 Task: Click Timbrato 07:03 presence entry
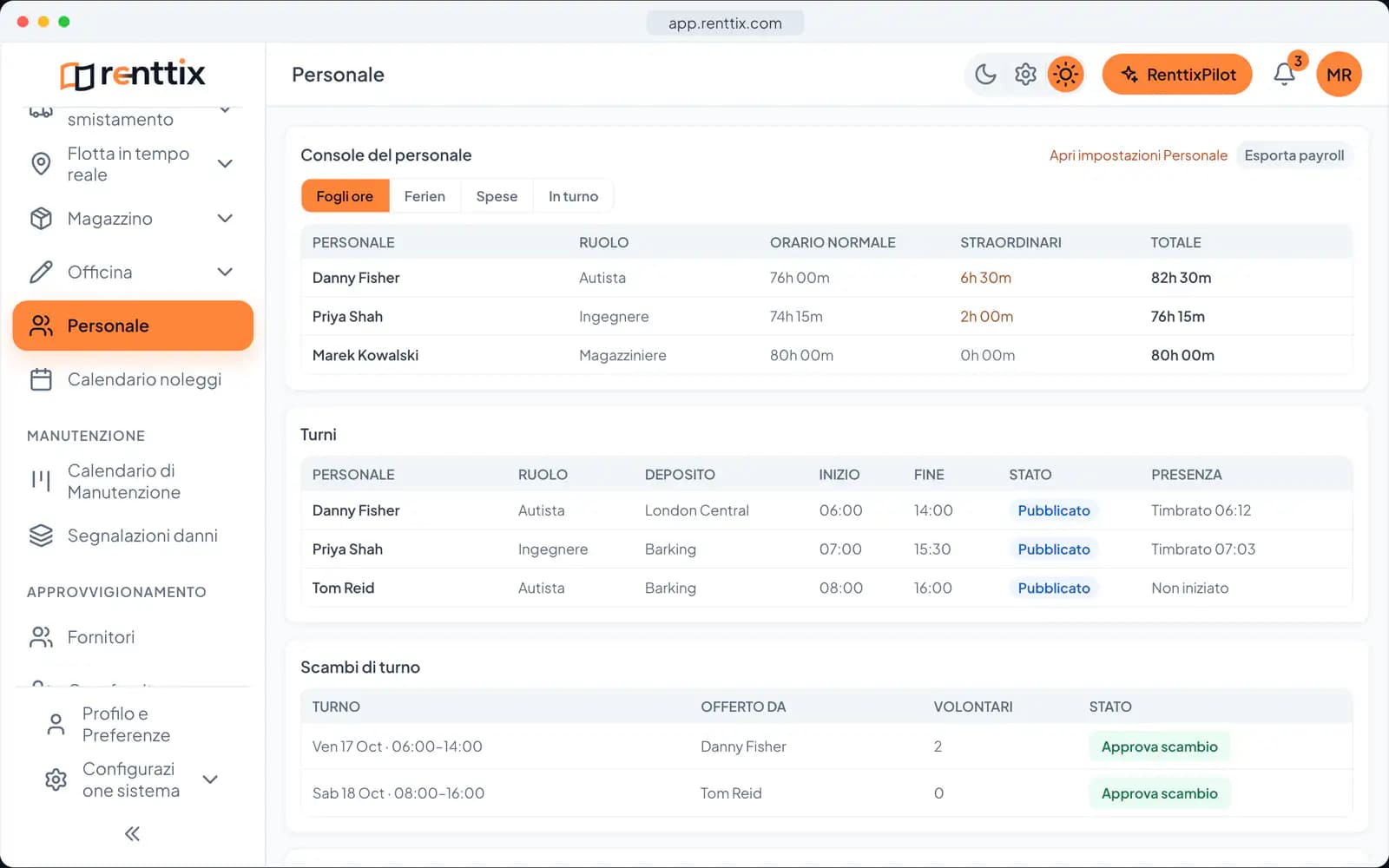pyautogui.click(x=1203, y=549)
